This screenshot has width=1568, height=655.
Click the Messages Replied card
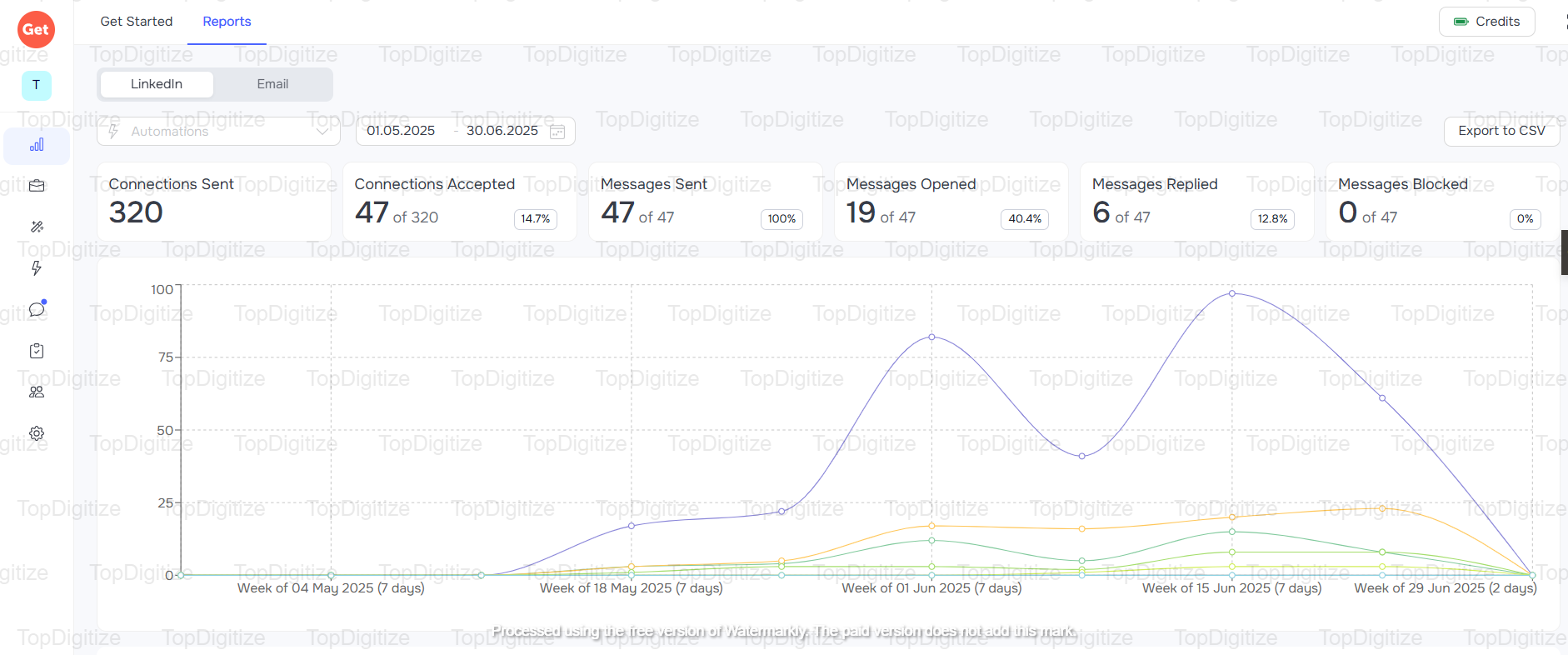[1197, 202]
